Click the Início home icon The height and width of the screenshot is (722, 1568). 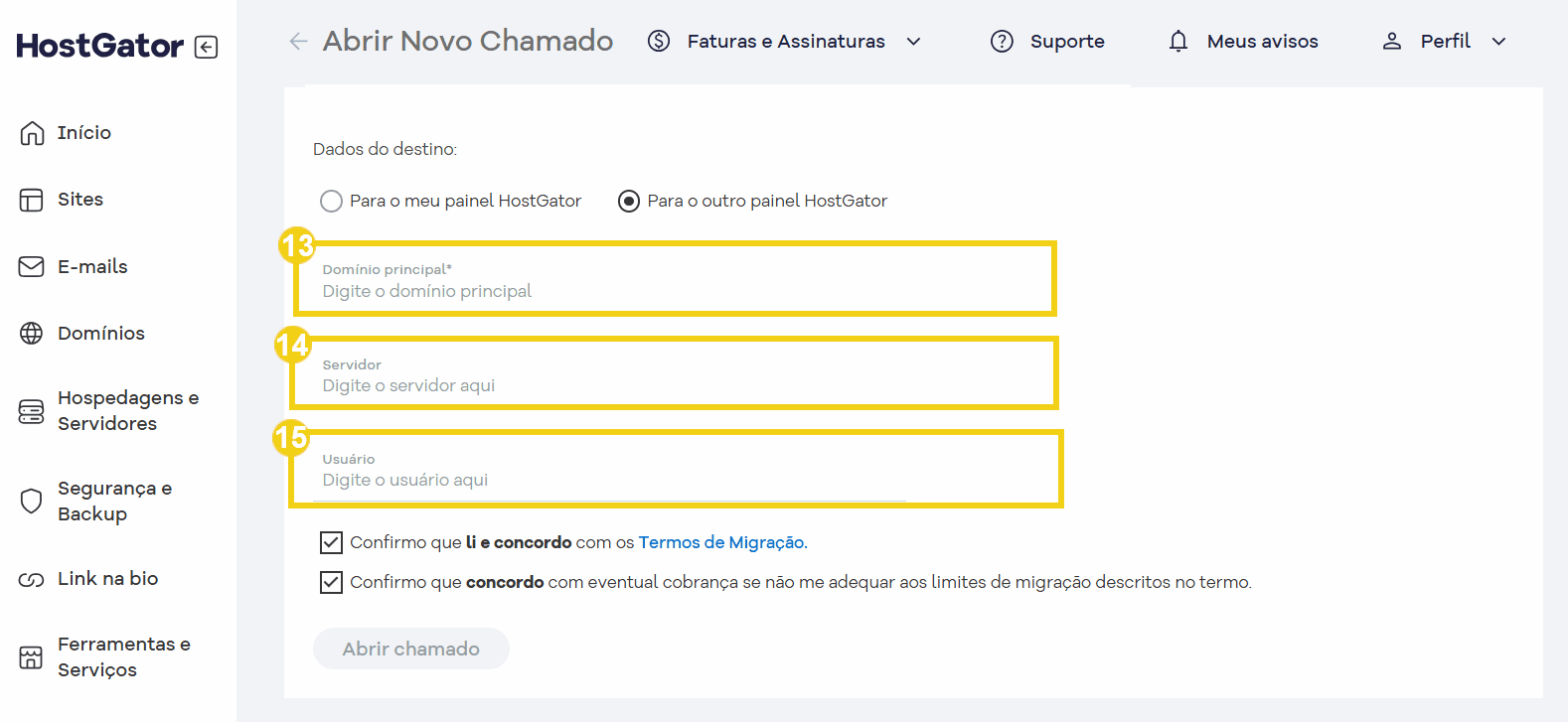(32, 133)
